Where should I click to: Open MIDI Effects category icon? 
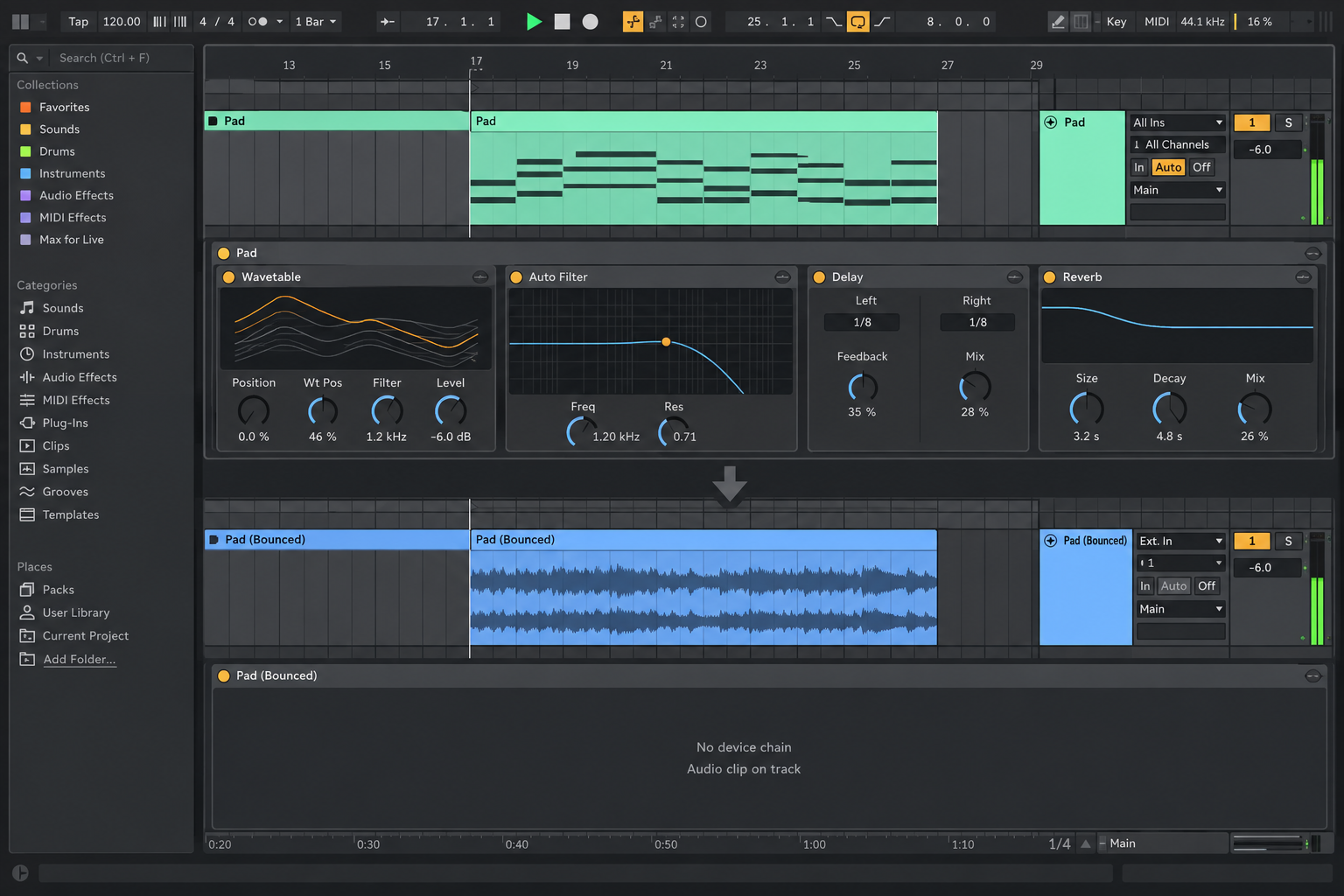27,400
